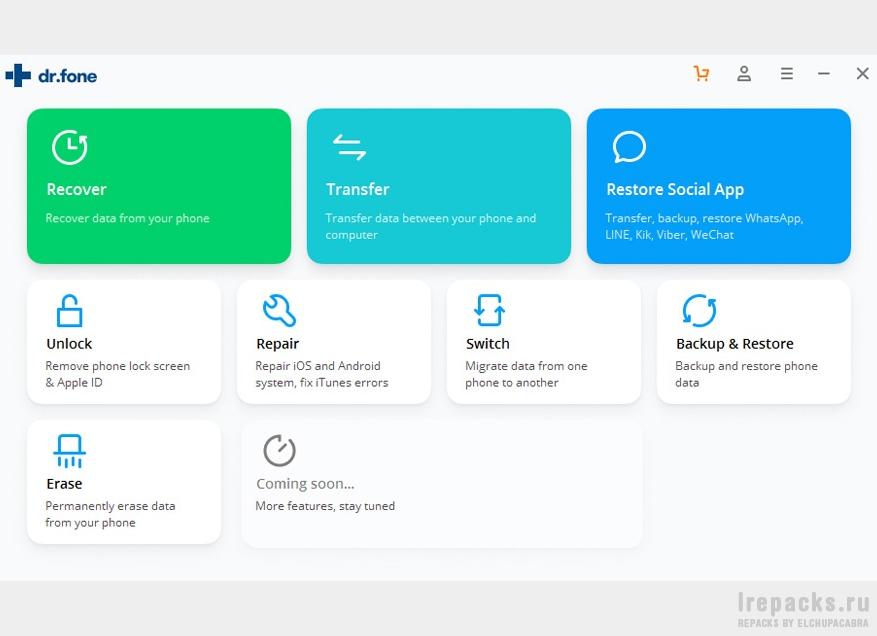The width and height of the screenshot is (877, 636).
Task: Open the shopping cart in title bar
Action: coord(701,74)
